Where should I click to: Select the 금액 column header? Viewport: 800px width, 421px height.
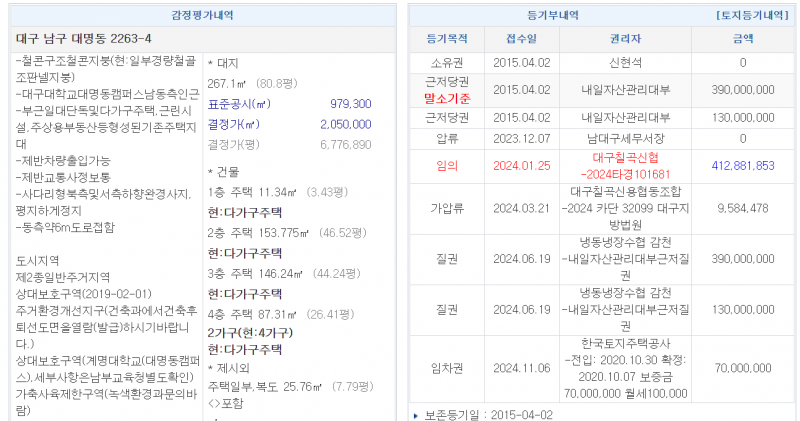click(x=742, y=39)
